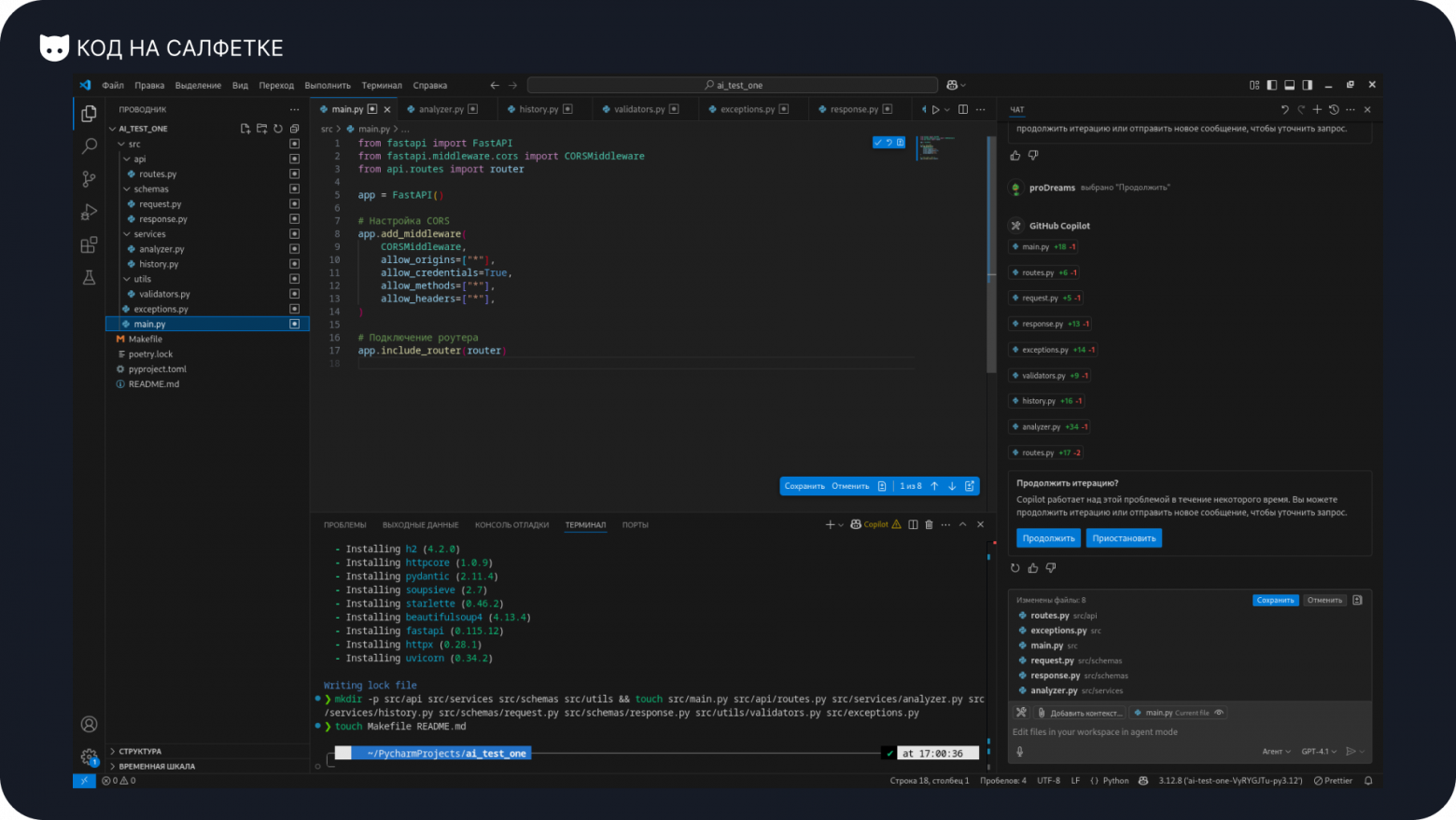Open the Extensions view
1456x820 pixels.
pos(90,244)
